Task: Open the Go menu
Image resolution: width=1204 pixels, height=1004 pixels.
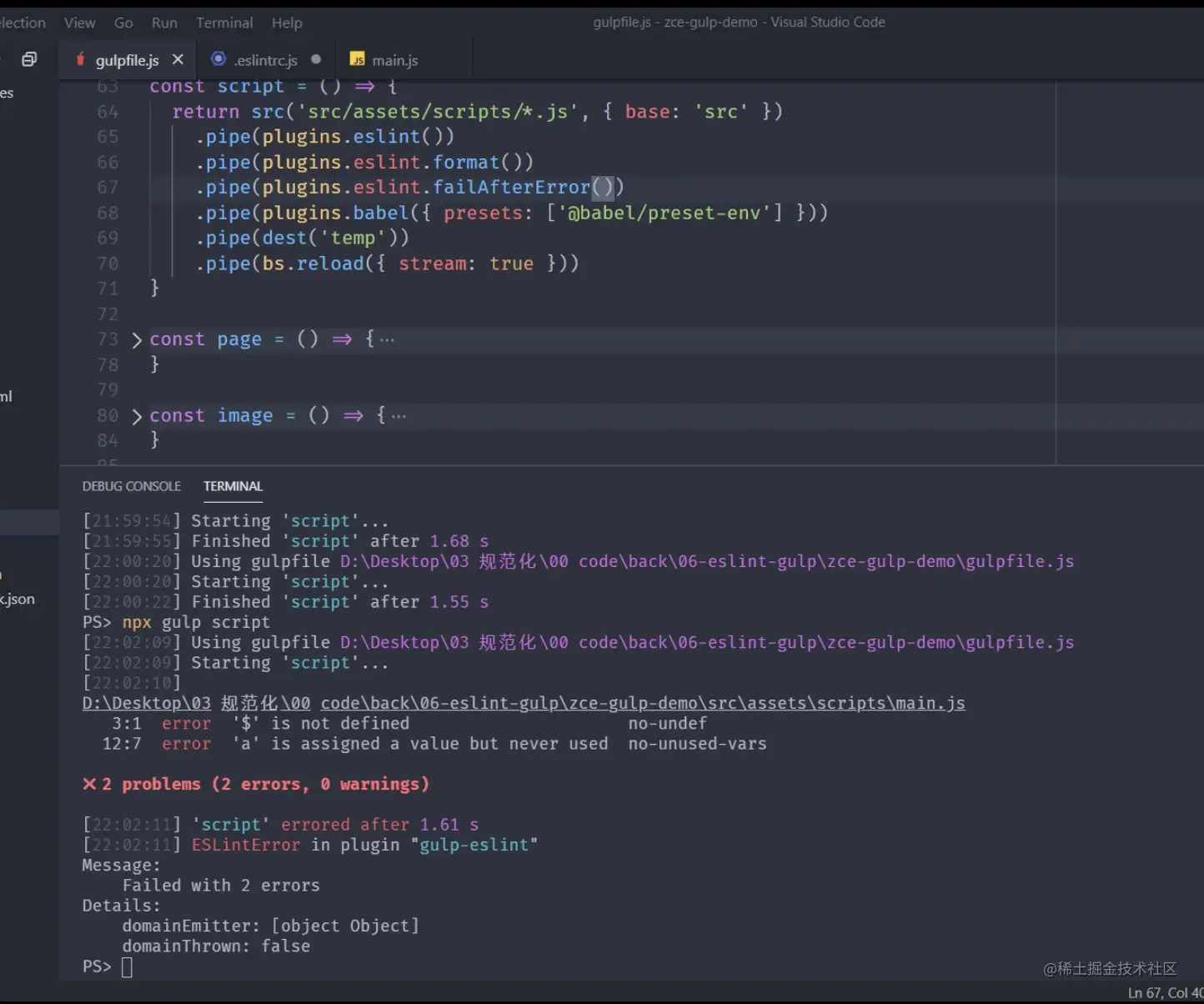Action: 123,23
